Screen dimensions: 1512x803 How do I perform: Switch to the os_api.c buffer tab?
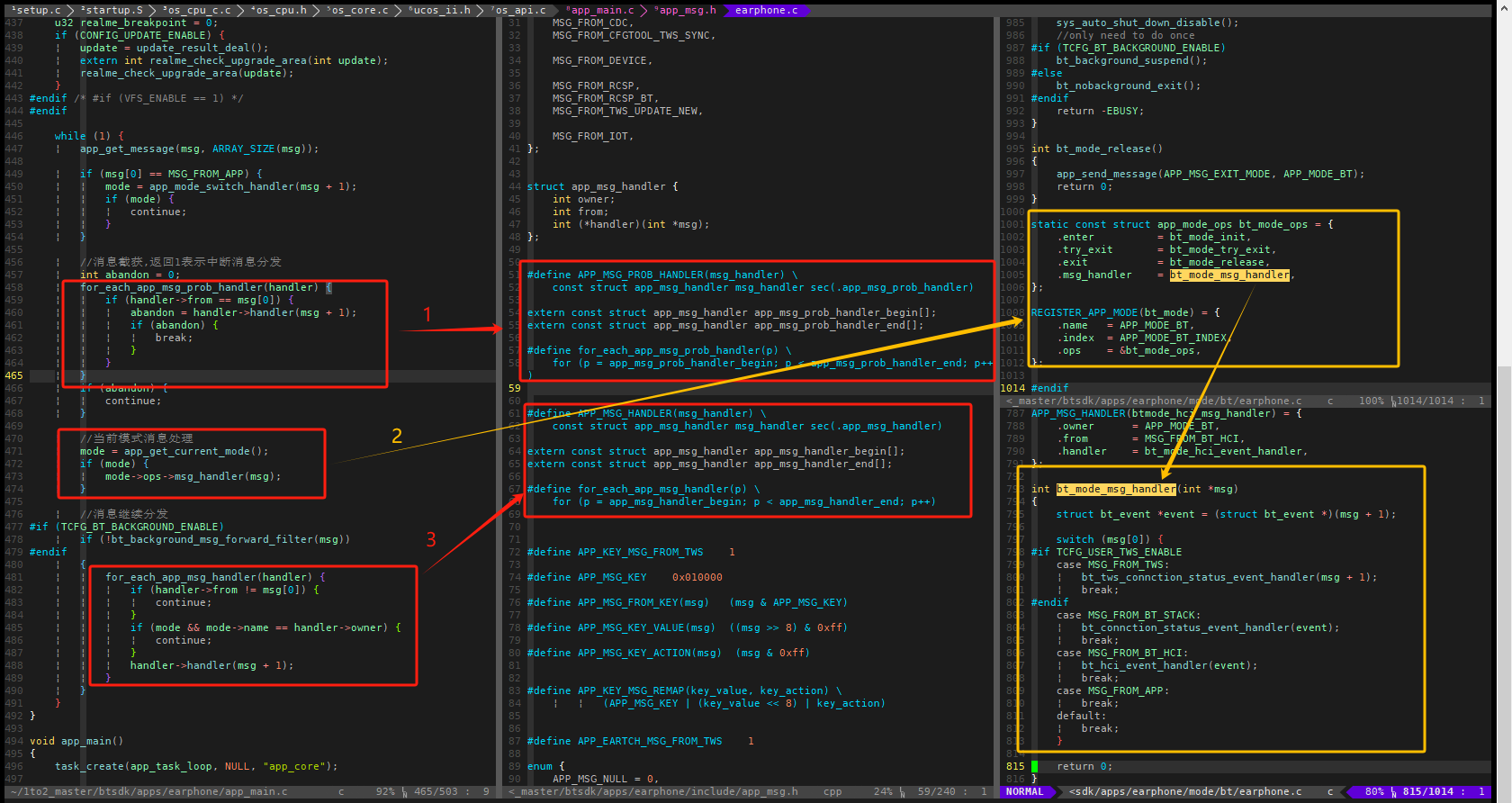518,10
